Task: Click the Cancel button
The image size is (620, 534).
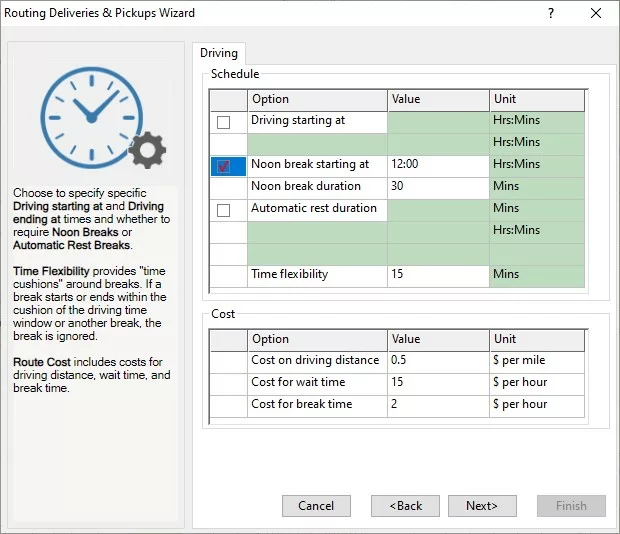Action: point(316,506)
